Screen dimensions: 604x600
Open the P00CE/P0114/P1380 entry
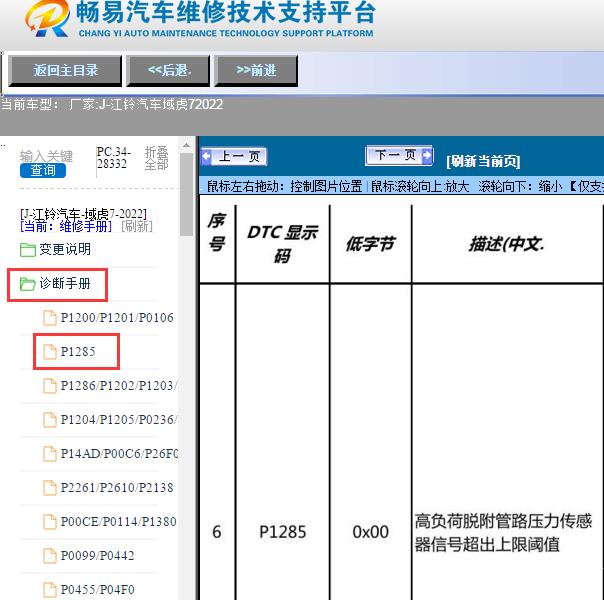point(119,521)
